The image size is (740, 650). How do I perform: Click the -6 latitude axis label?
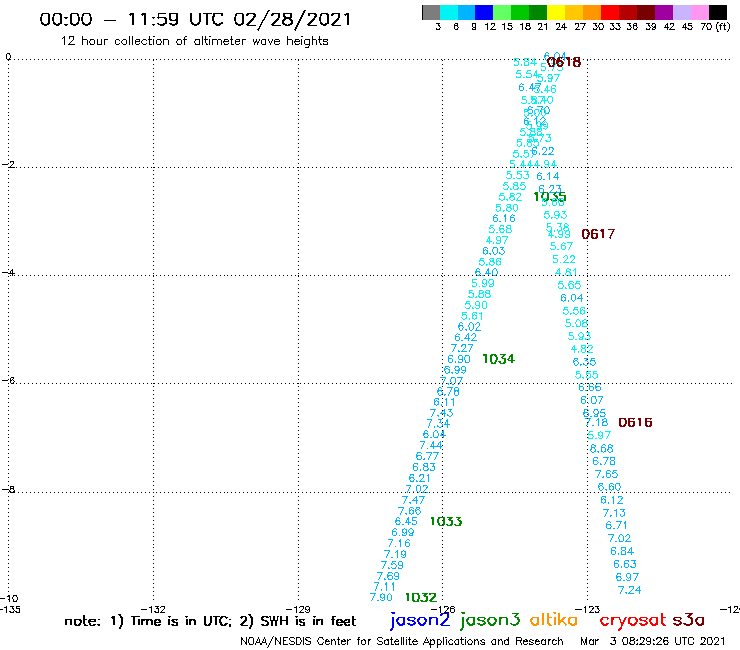(x=8, y=380)
